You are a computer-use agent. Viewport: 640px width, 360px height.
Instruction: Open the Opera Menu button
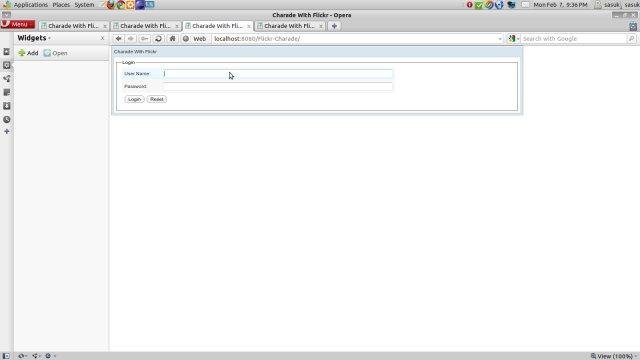18,24
